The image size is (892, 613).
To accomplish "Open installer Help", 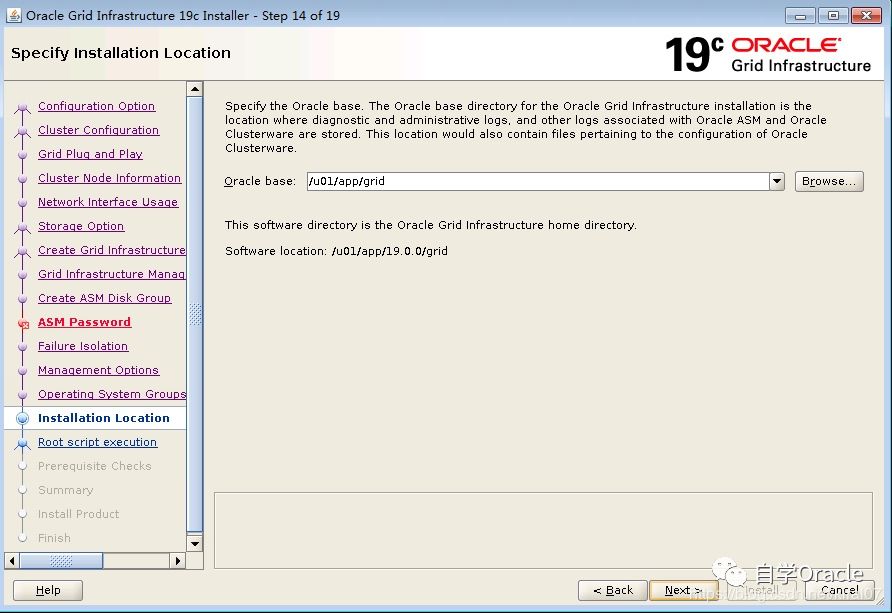I will point(48,590).
